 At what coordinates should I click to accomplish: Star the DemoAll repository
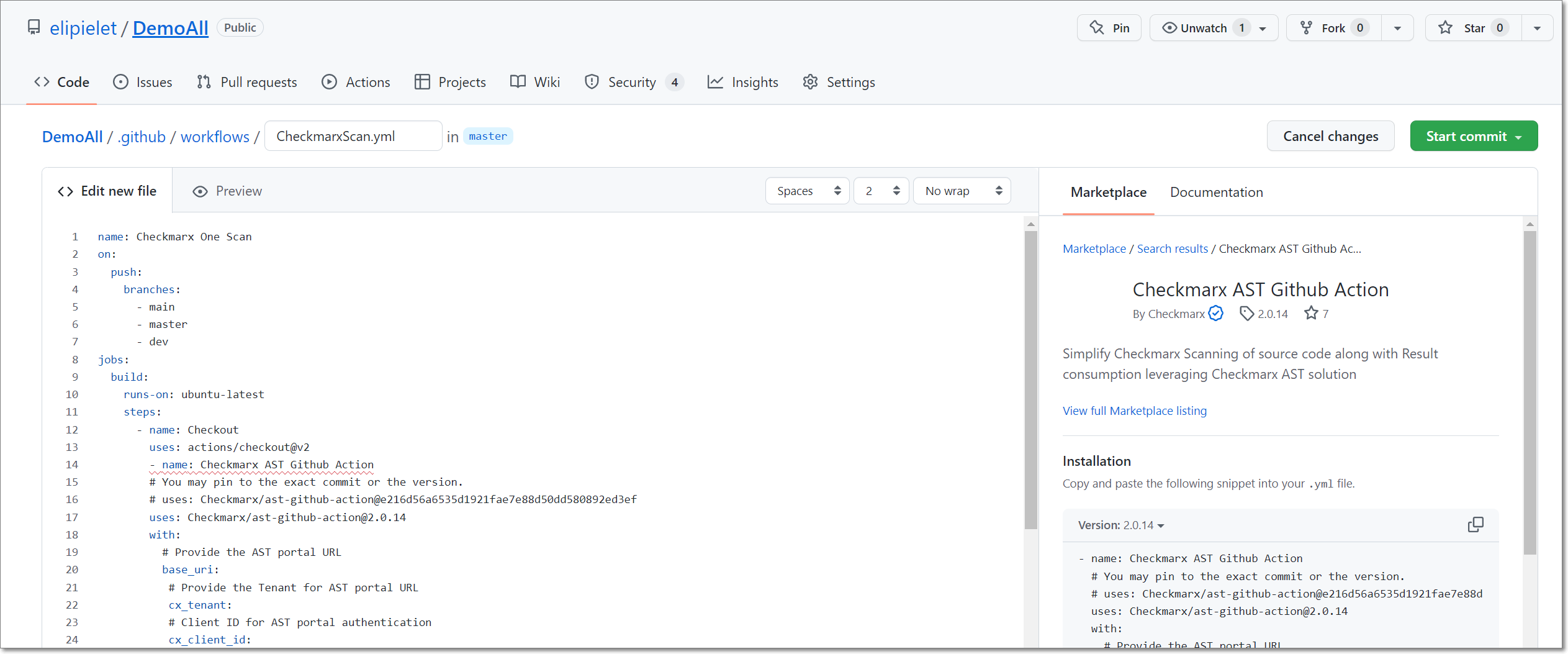(x=1474, y=28)
